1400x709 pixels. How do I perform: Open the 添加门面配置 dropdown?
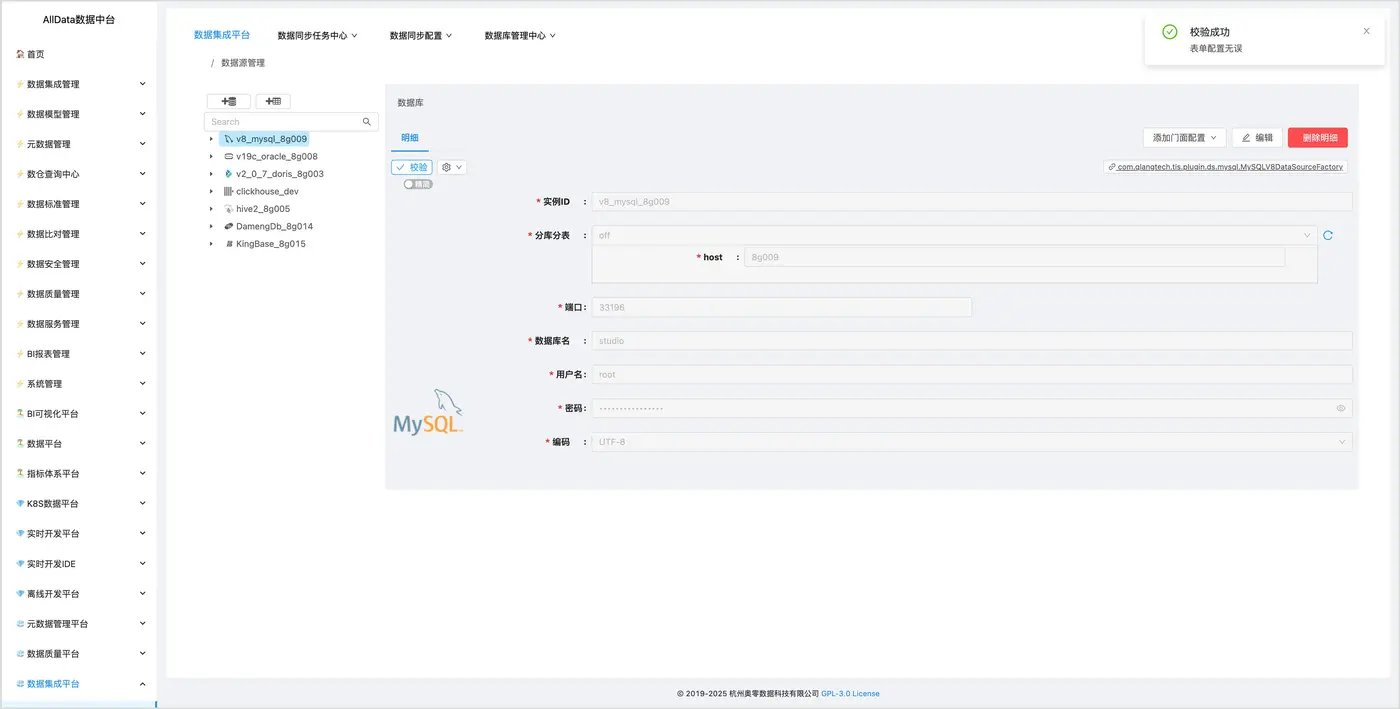1184,138
